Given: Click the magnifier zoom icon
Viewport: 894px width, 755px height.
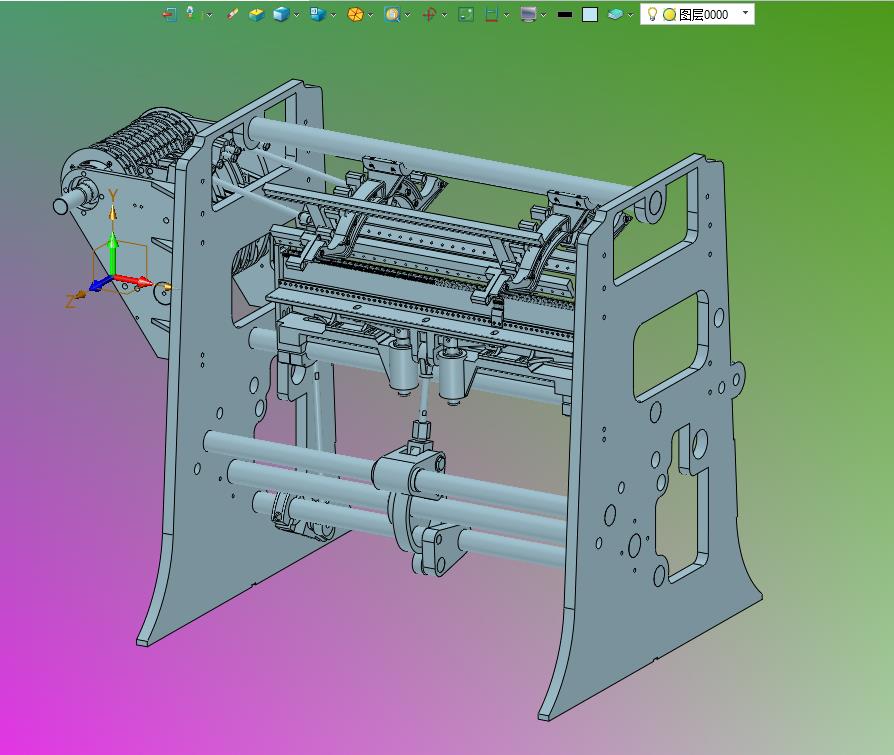Looking at the screenshot, I should point(392,14).
